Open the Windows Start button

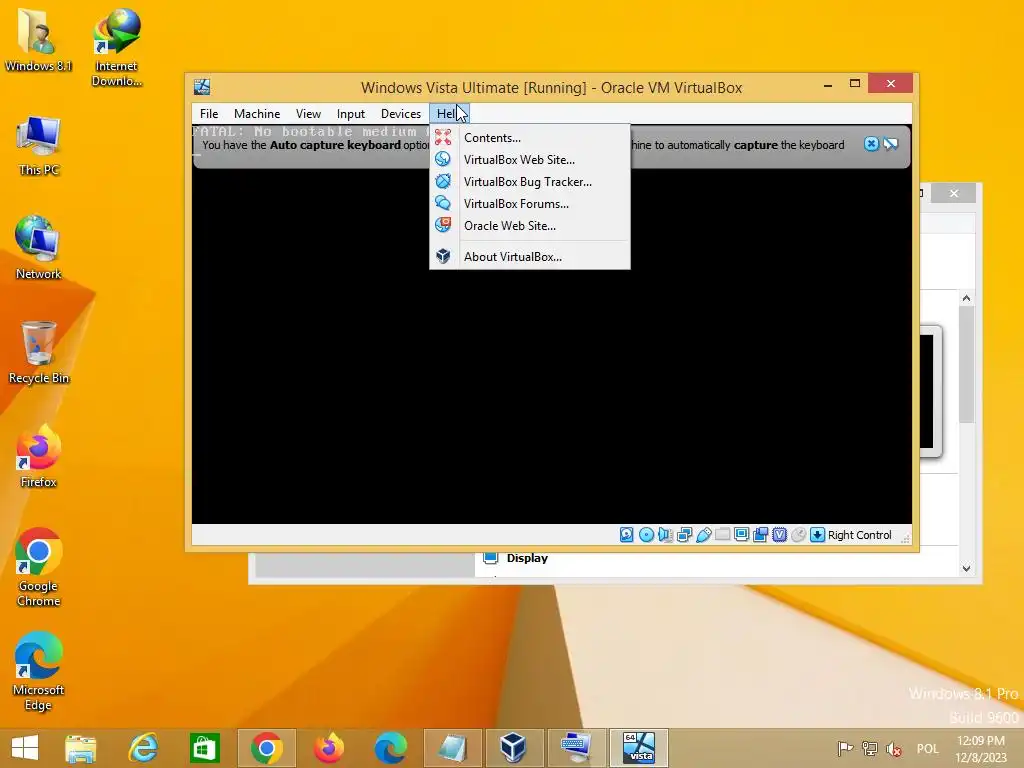click(25, 748)
